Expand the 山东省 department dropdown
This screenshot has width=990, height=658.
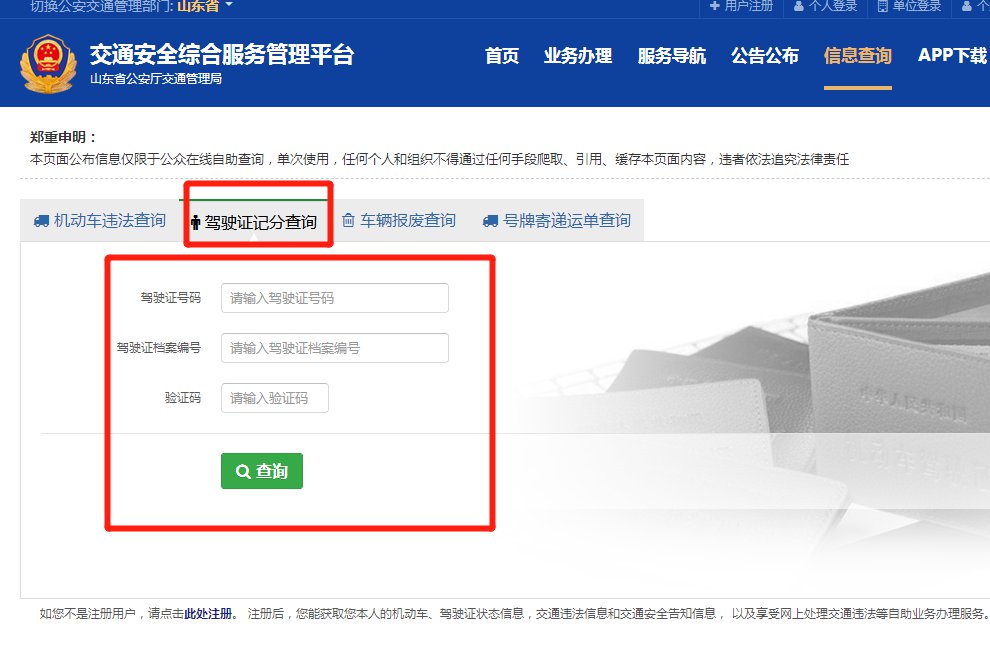204,6
